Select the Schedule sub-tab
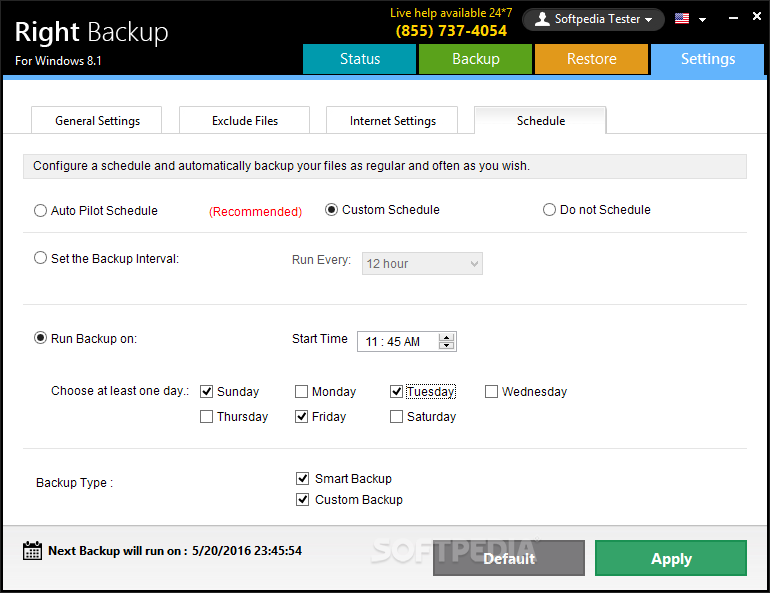The height and width of the screenshot is (593, 770). pos(540,120)
